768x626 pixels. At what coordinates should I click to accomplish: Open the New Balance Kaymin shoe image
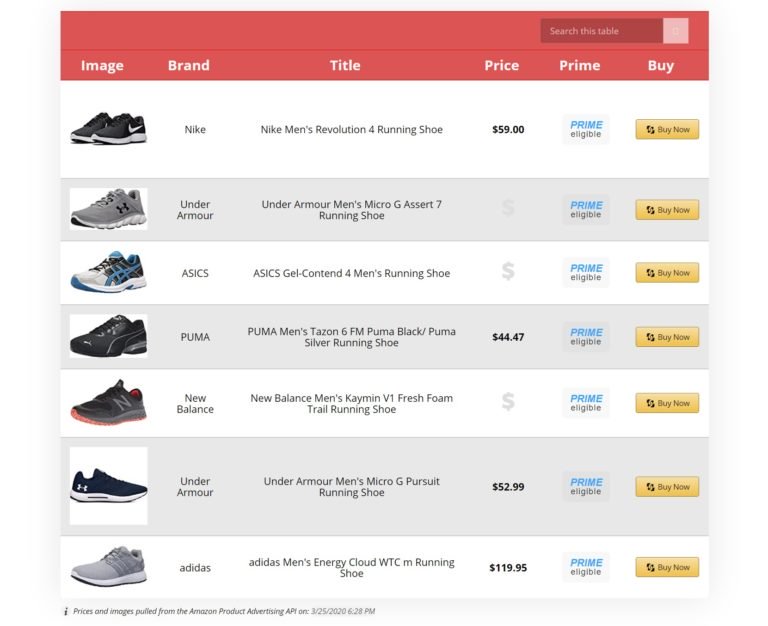108,402
